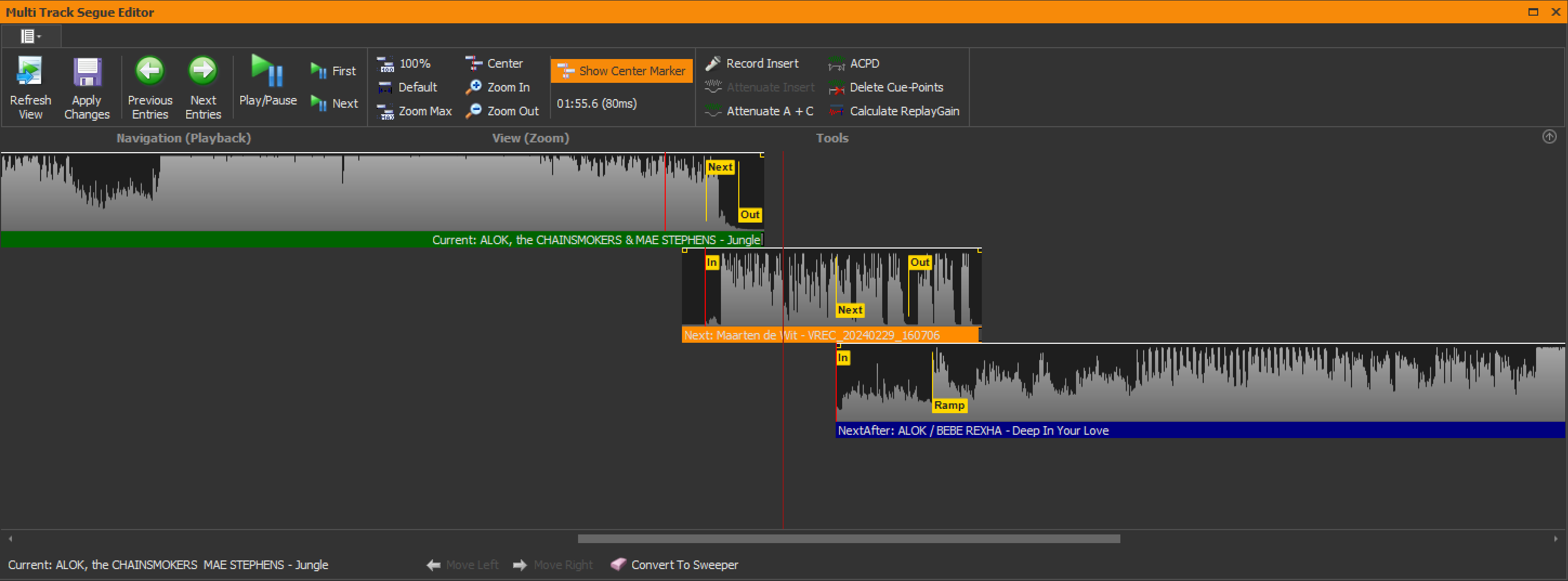The image size is (1568, 581).
Task: Select the In marker on Maarten de Wit track
Action: coord(712,263)
